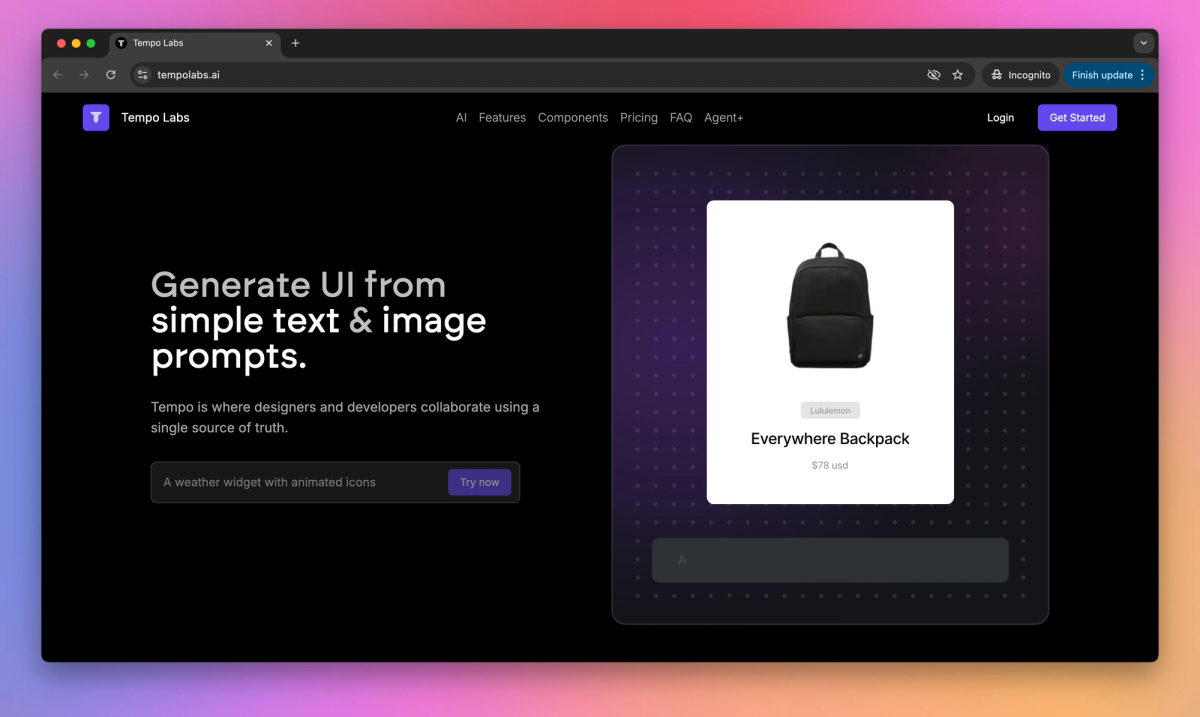Go to the Pricing page
1200x717 pixels.
coord(639,118)
